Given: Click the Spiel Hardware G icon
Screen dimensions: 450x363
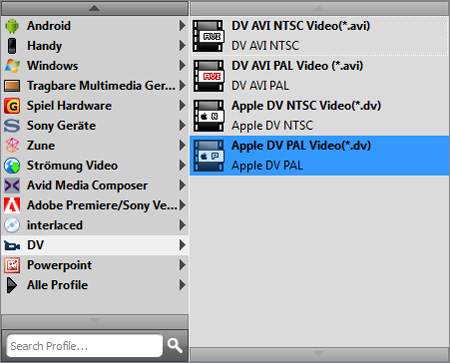Looking at the screenshot, I should tap(12, 106).
